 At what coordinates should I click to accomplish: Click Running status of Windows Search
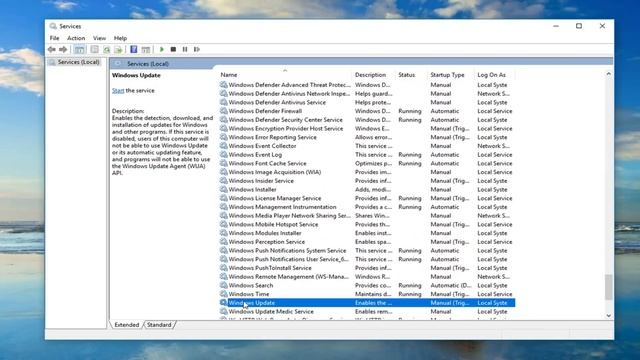[x=410, y=285]
